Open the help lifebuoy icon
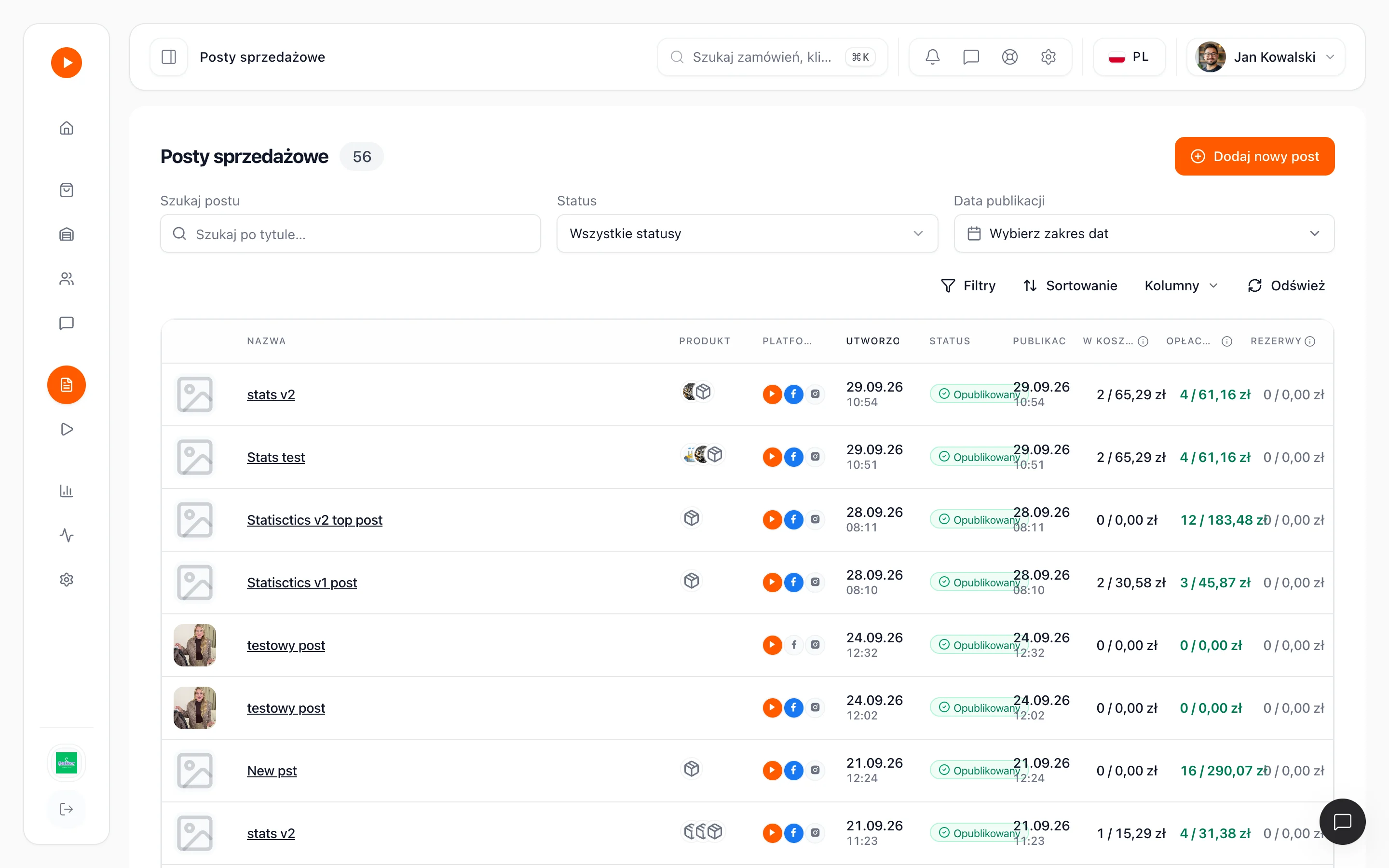Viewport: 1389px width, 868px height. click(1009, 57)
